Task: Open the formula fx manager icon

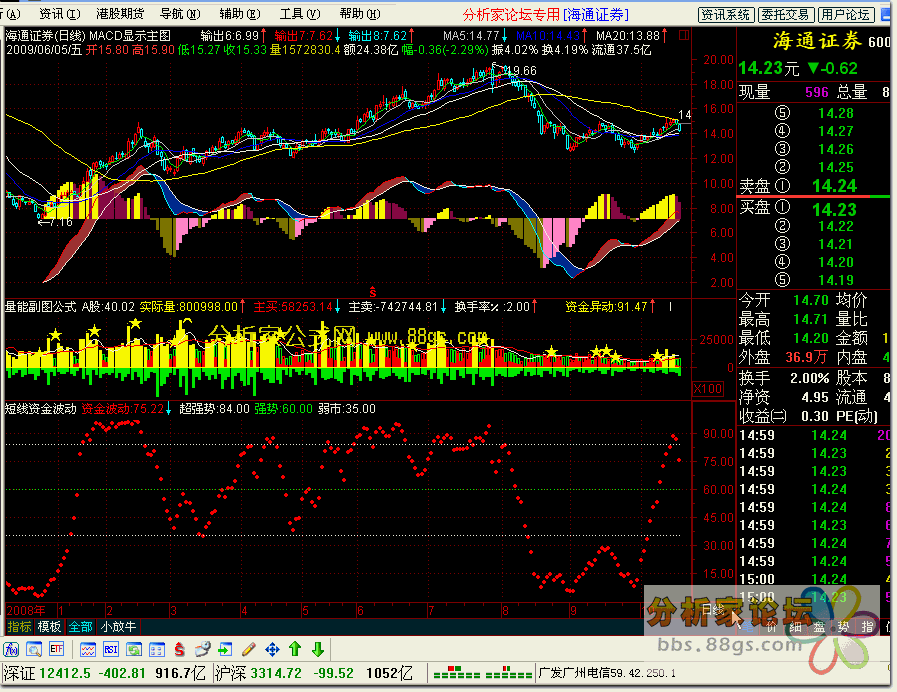Action: coord(11,650)
